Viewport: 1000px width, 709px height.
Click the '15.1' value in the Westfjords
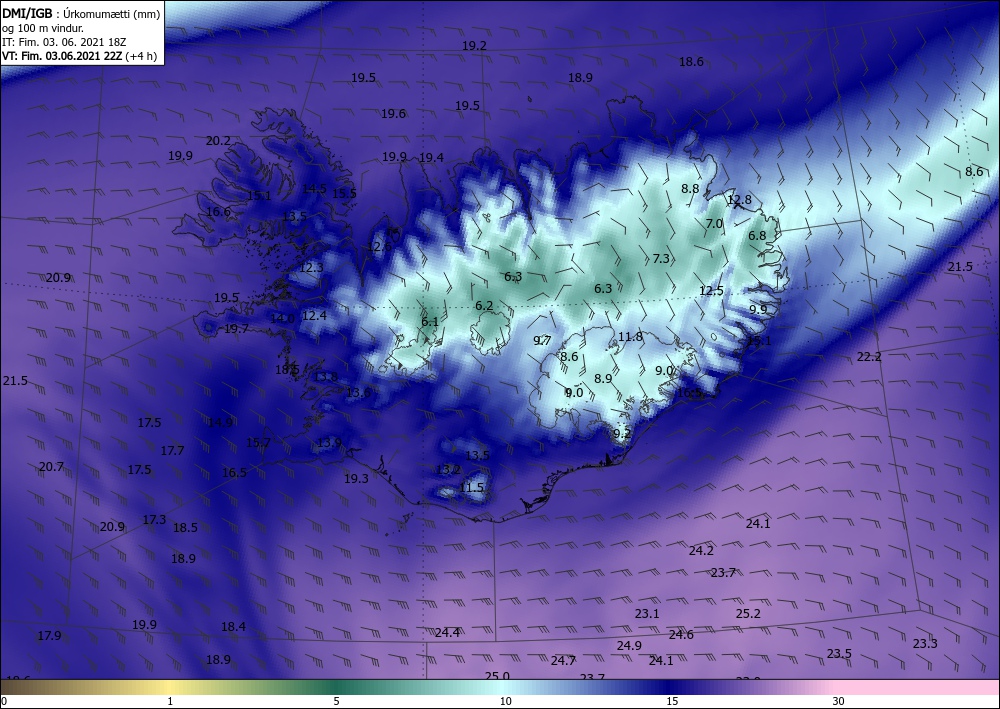(259, 195)
